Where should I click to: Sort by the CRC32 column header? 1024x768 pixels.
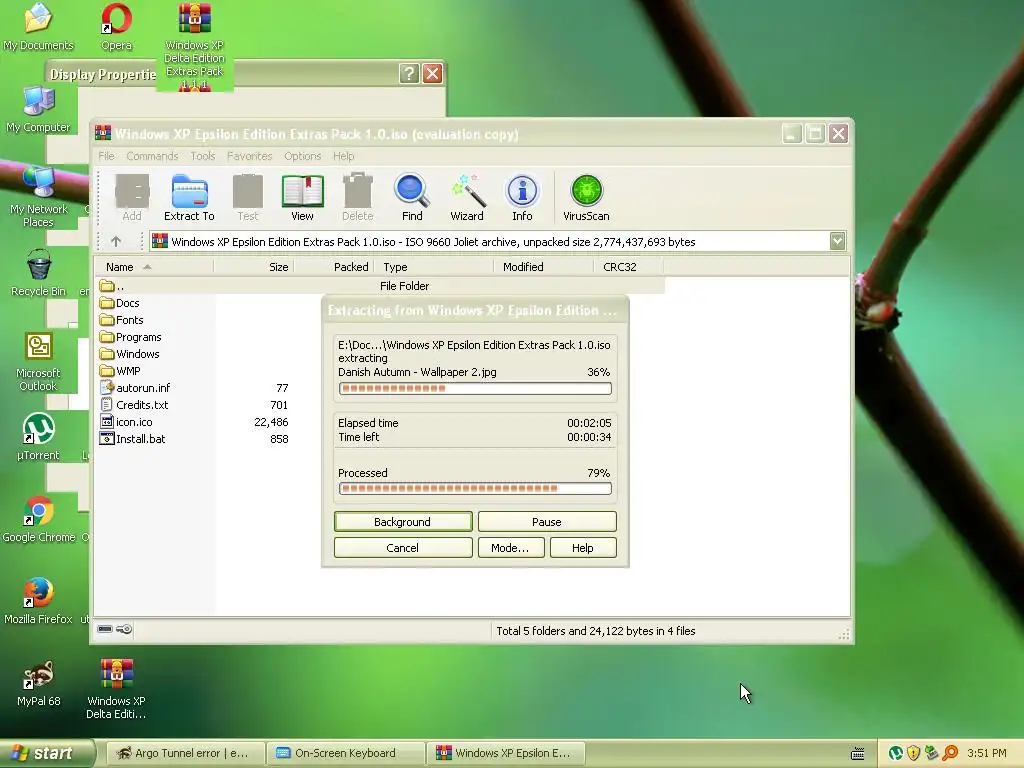tap(629, 267)
